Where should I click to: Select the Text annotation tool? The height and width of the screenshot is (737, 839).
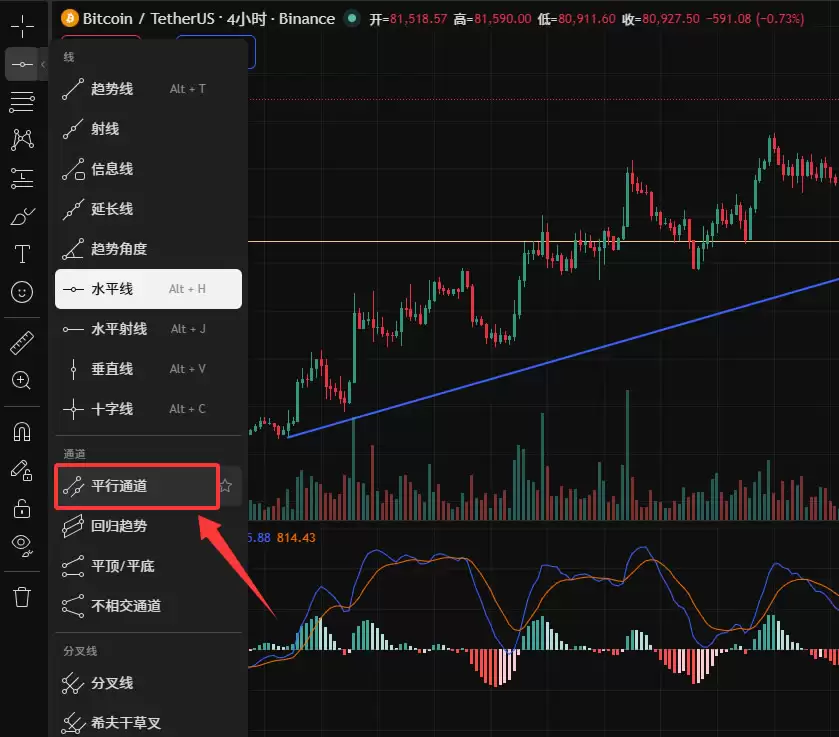click(22, 254)
